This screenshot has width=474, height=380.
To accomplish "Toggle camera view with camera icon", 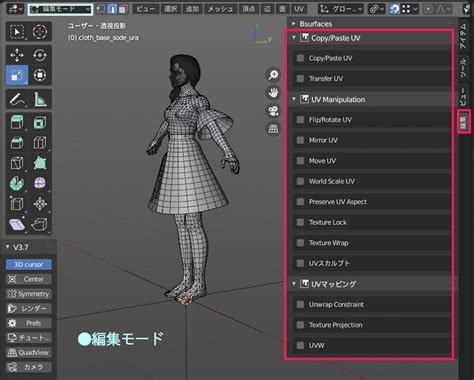I will pyautogui.click(x=273, y=111).
